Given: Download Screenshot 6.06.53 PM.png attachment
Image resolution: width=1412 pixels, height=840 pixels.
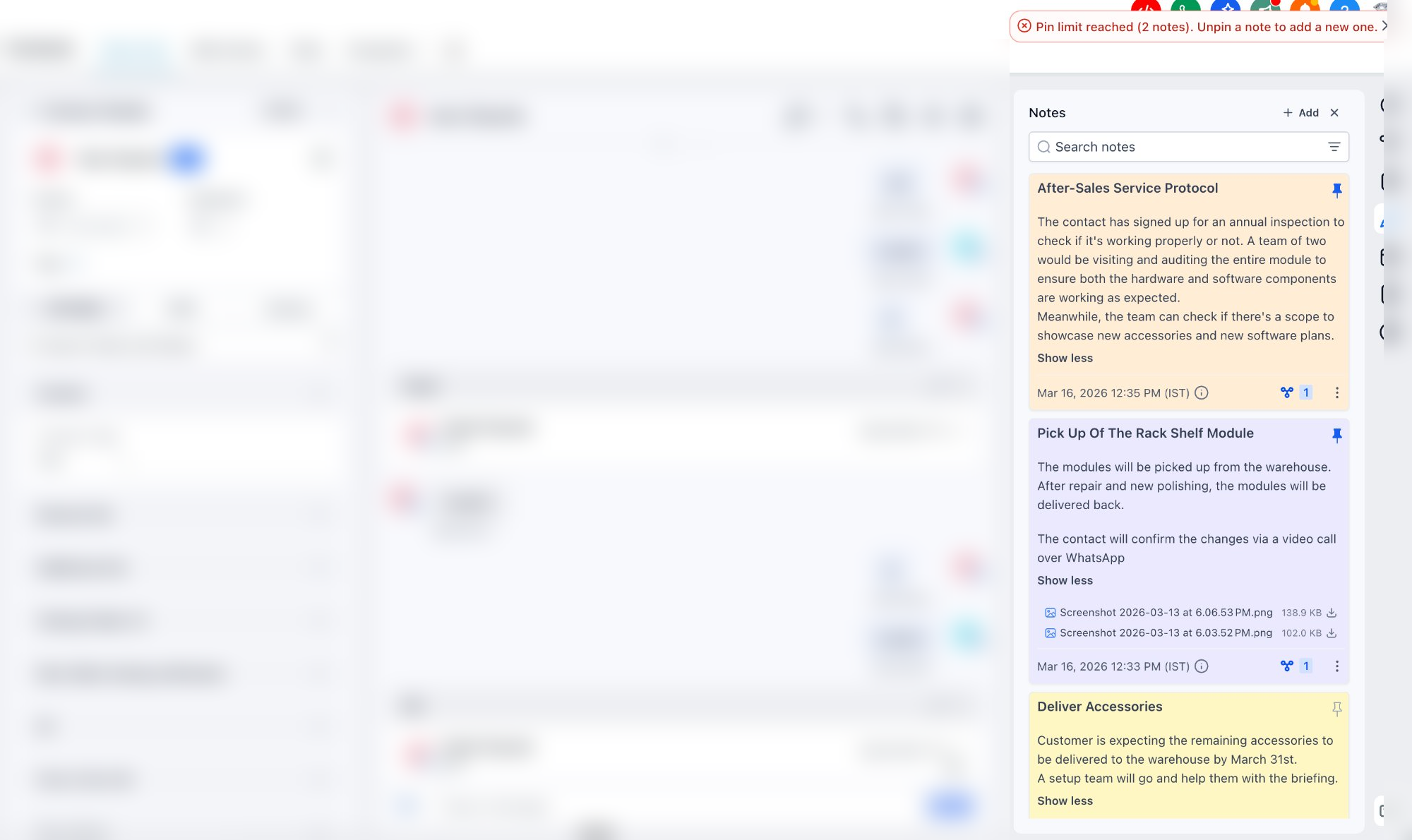Looking at the screenshot, I should [1332, 613].
